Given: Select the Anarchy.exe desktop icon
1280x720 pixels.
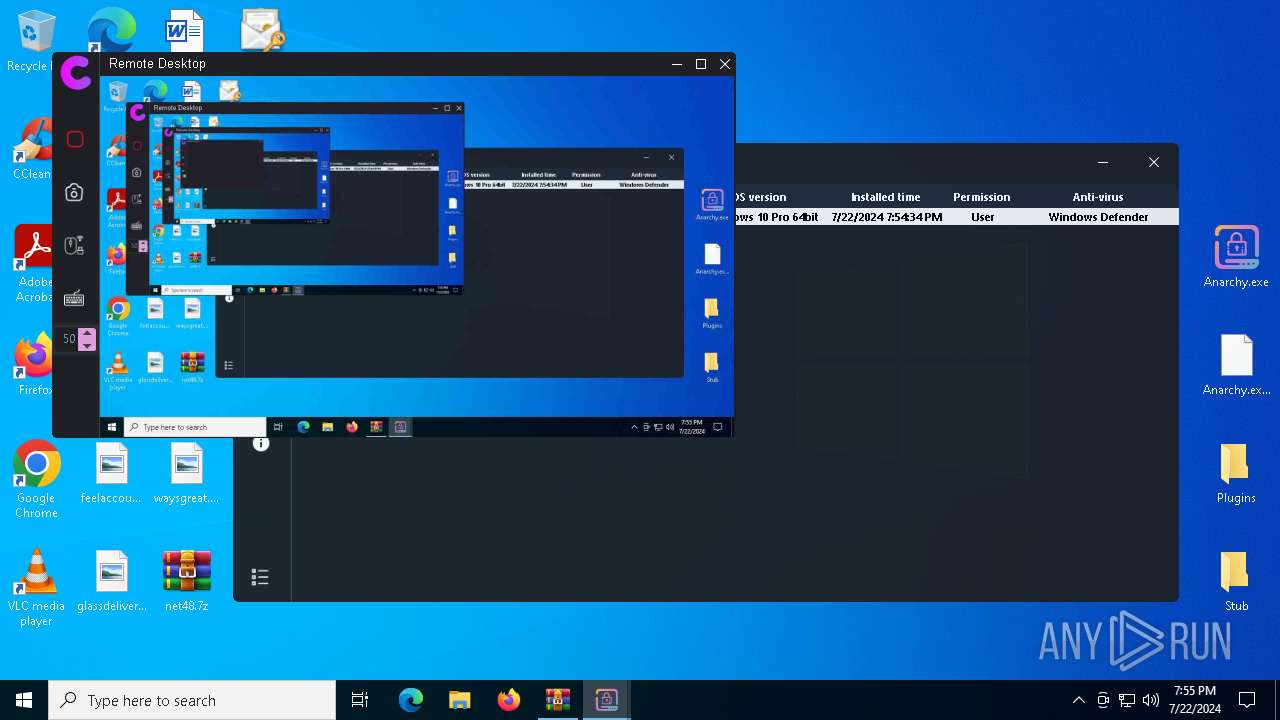Looking at the screenshot, I should pos(1236,257).
